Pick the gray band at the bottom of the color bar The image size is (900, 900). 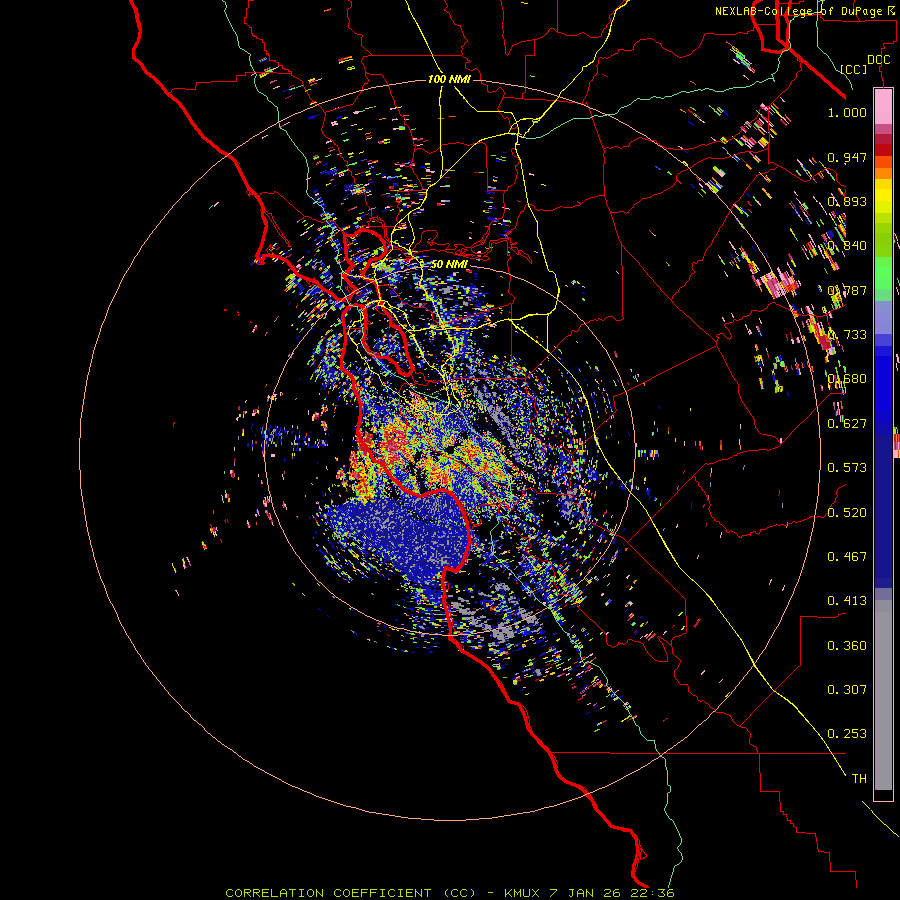click(x=883, y=695)
